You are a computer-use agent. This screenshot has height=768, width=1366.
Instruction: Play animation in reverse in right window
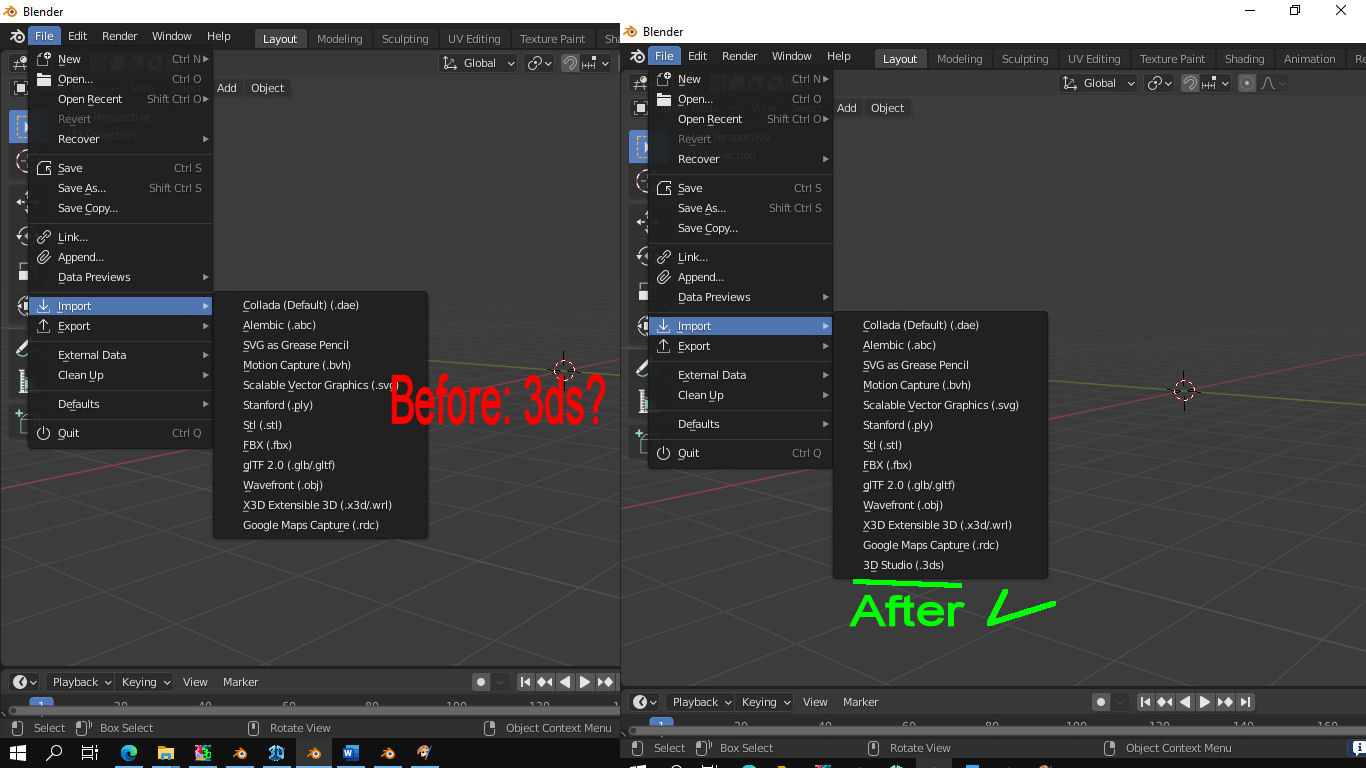click(x=1185, y=702)
